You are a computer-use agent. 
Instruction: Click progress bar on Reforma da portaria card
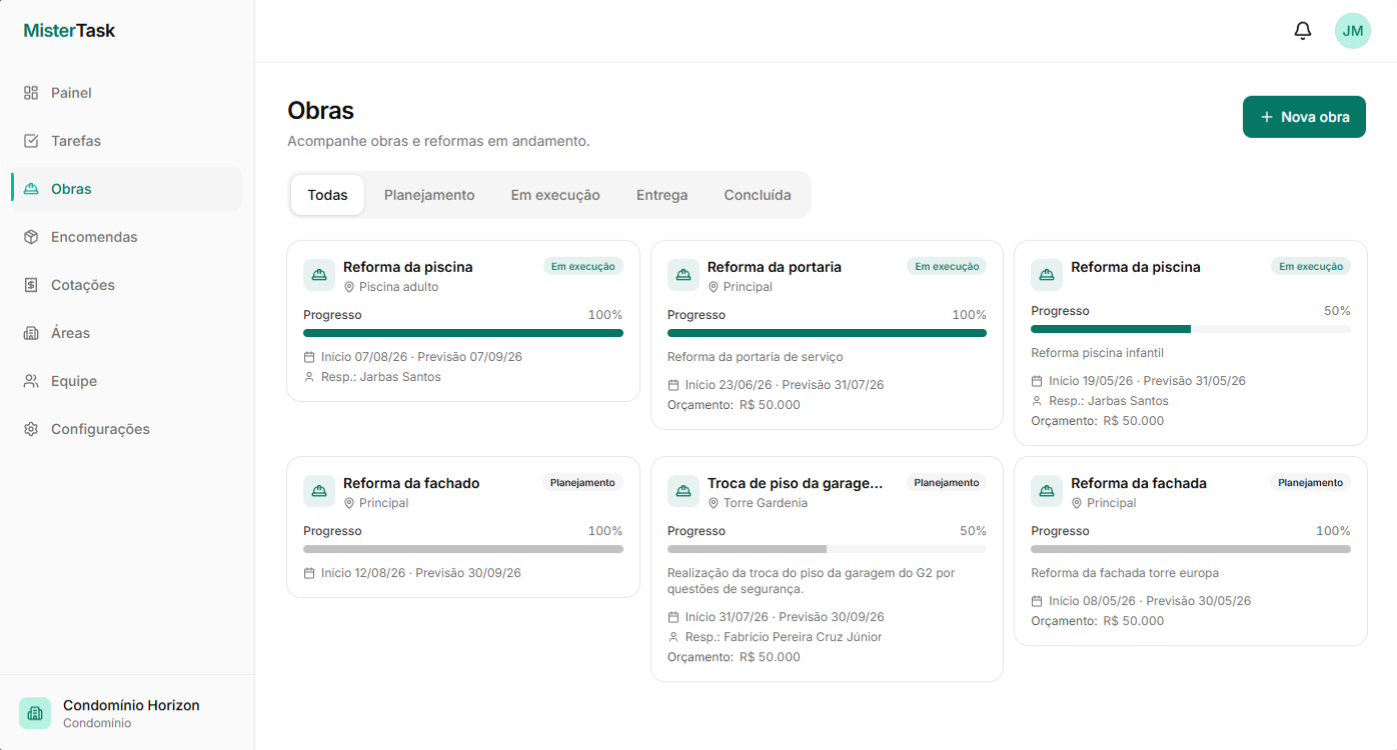coord(827,333)
